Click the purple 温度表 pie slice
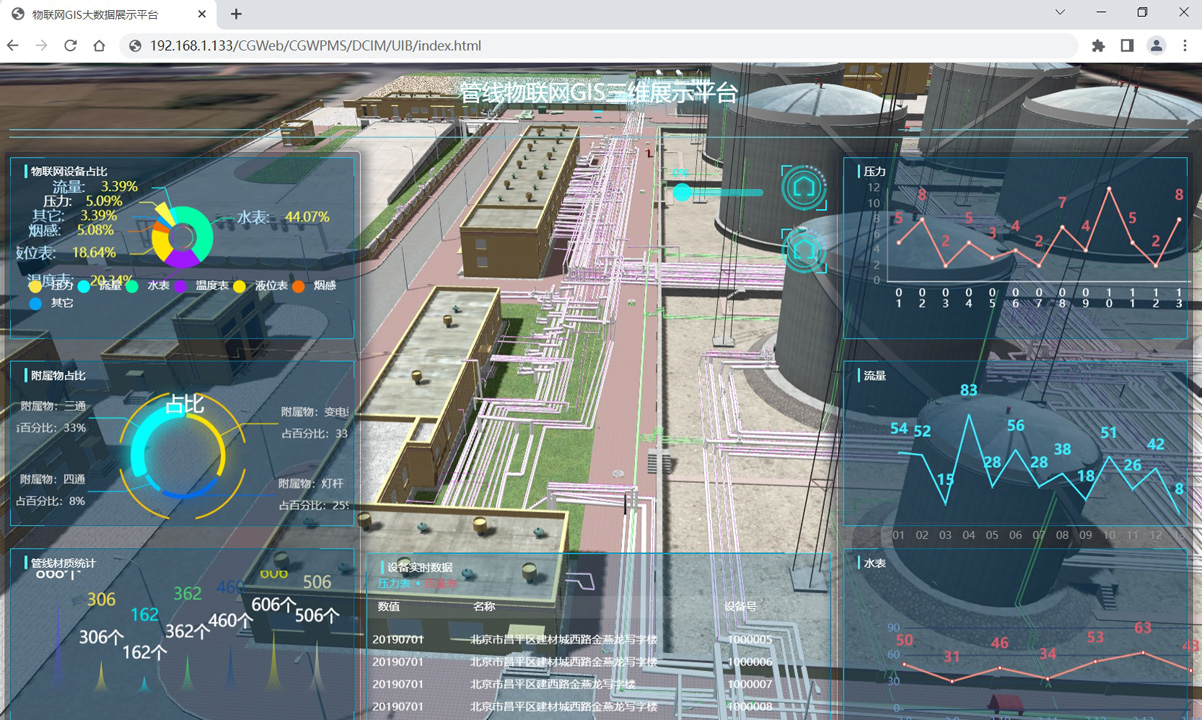 (181, 259)
